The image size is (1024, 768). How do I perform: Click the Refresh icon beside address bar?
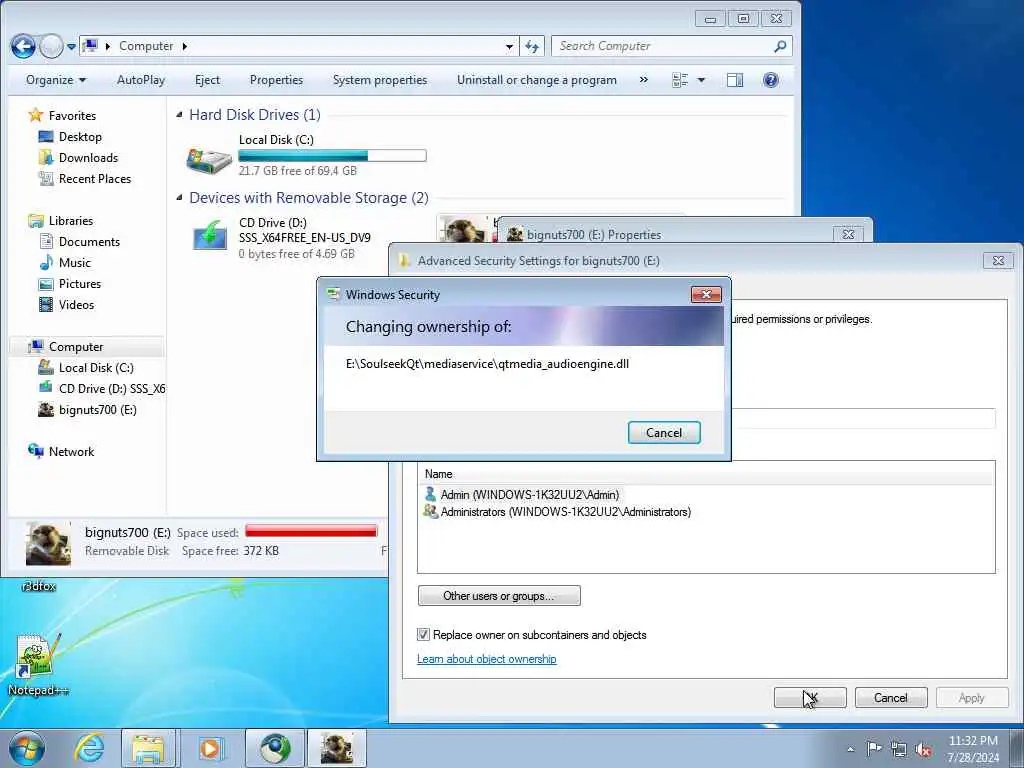[532, 46]
